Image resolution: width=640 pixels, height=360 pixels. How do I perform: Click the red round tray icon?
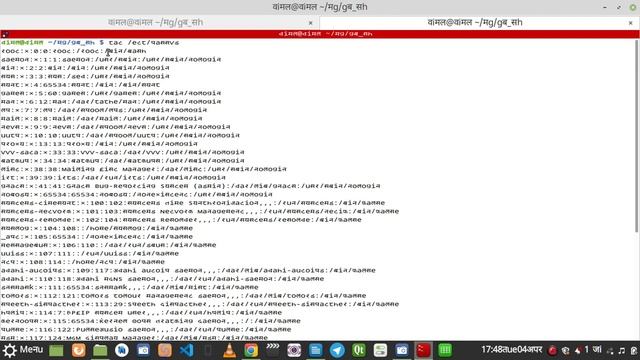coord(552,350)
